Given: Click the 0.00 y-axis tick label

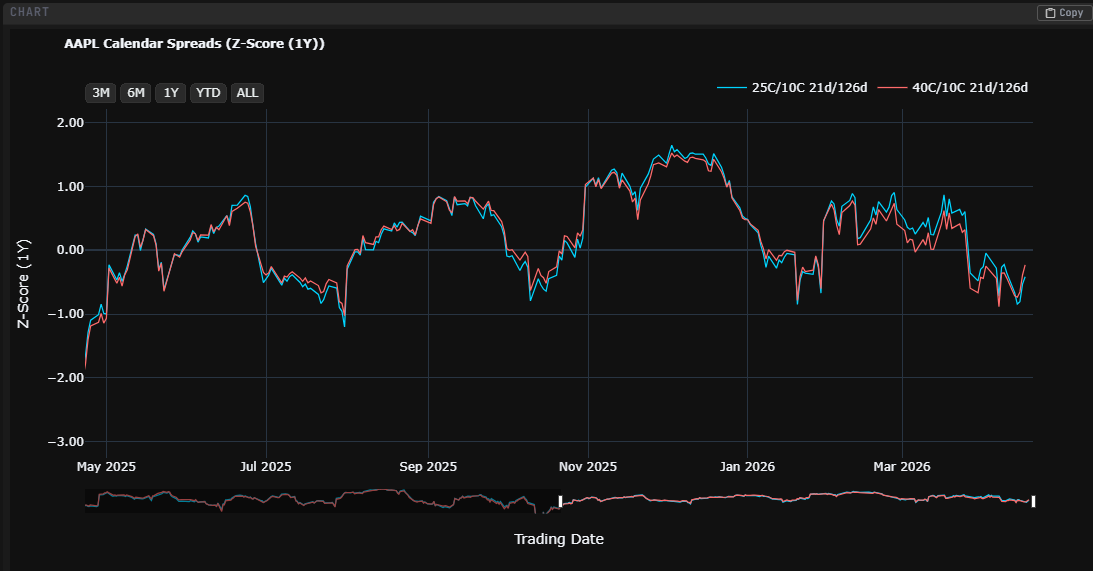Looking at the screenshot, I should point(70,250).
